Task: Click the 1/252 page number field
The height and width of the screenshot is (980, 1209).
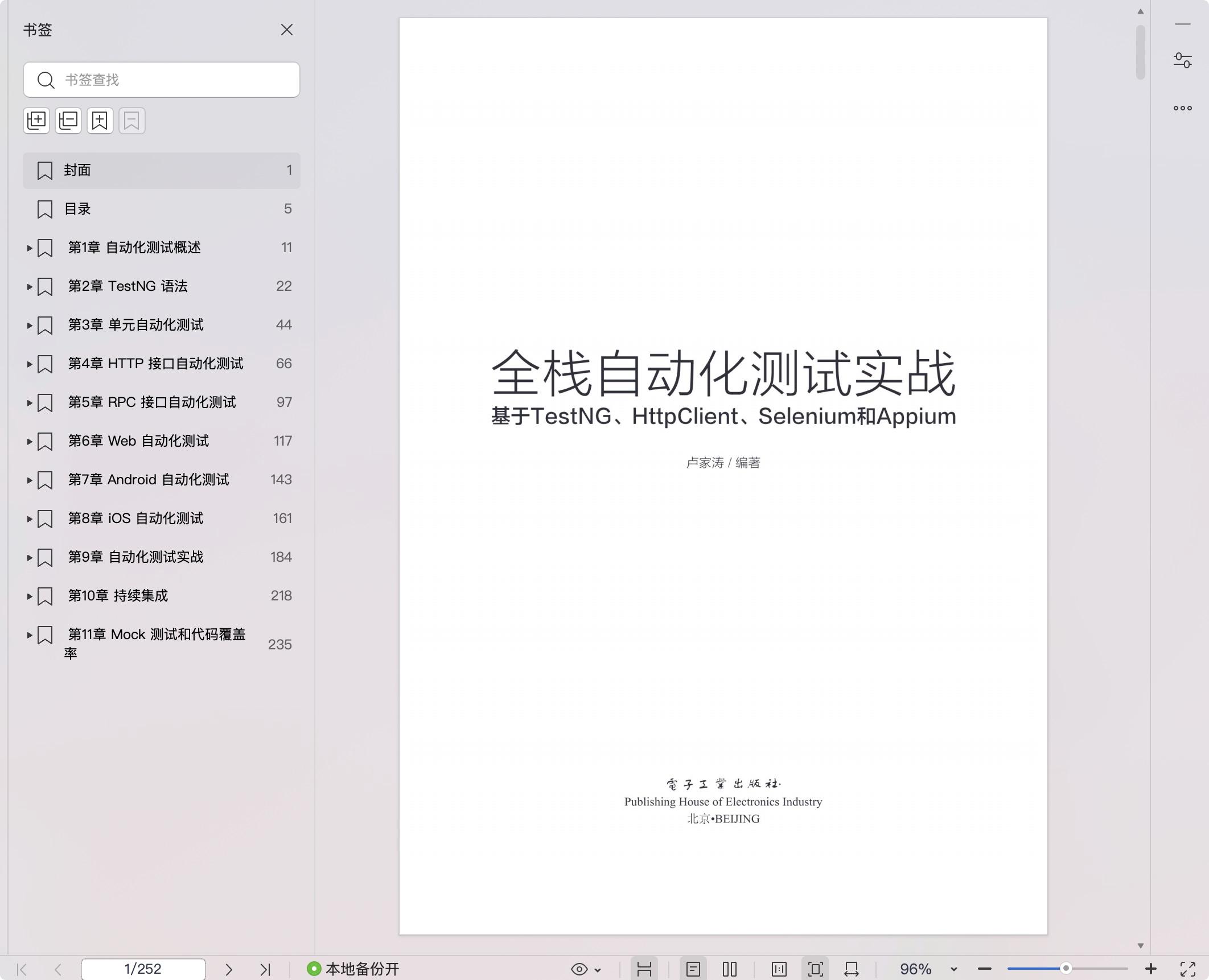Action: [x=143, y=969]
